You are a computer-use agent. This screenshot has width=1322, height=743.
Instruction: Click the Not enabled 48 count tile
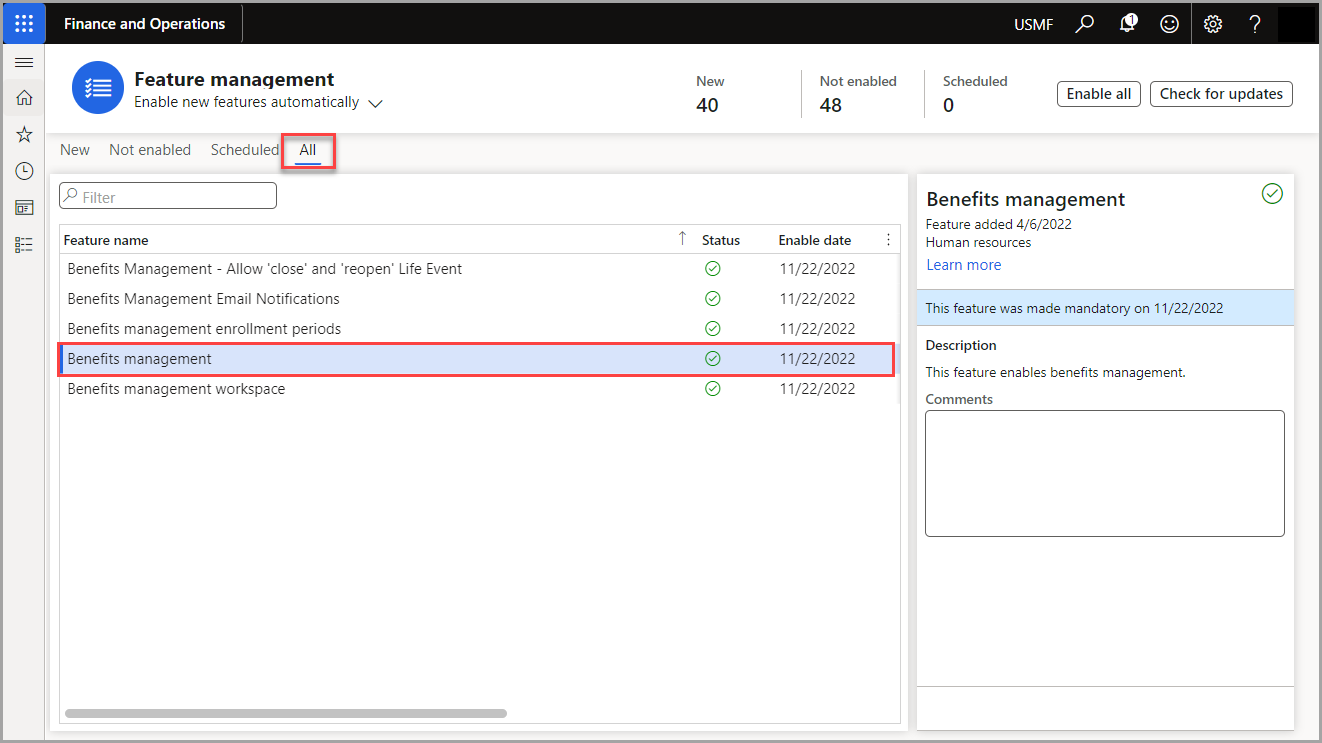pos(857,94)
